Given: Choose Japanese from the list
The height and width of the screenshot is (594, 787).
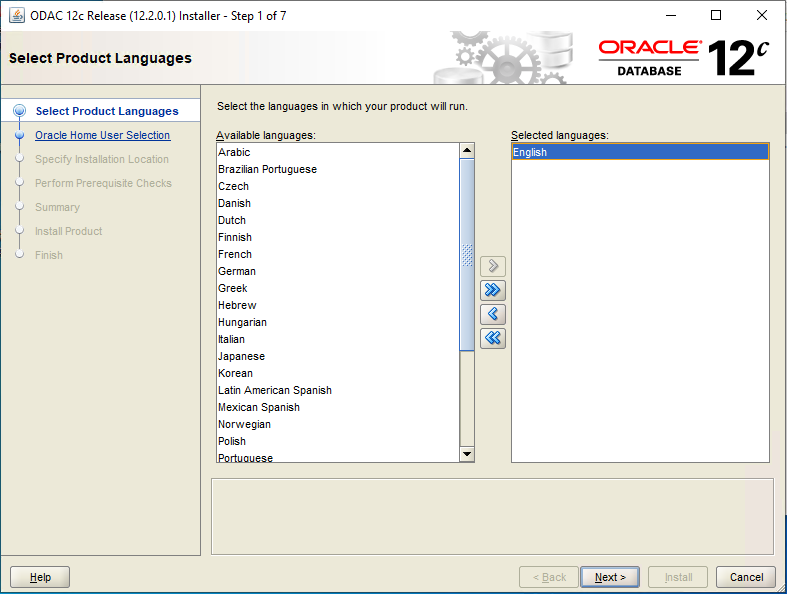Looking at the screenshot, I should [x=338, y=357].
